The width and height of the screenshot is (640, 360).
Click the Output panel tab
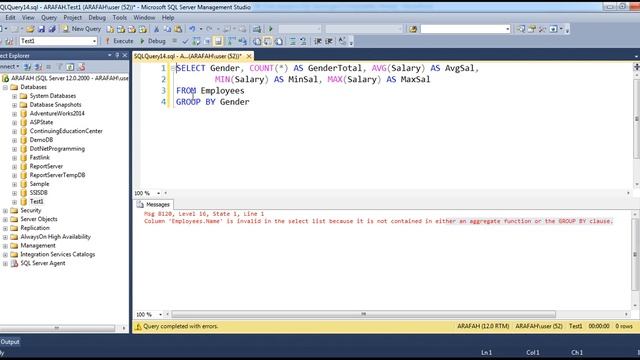pyautogui.click(x=10, y=342)
